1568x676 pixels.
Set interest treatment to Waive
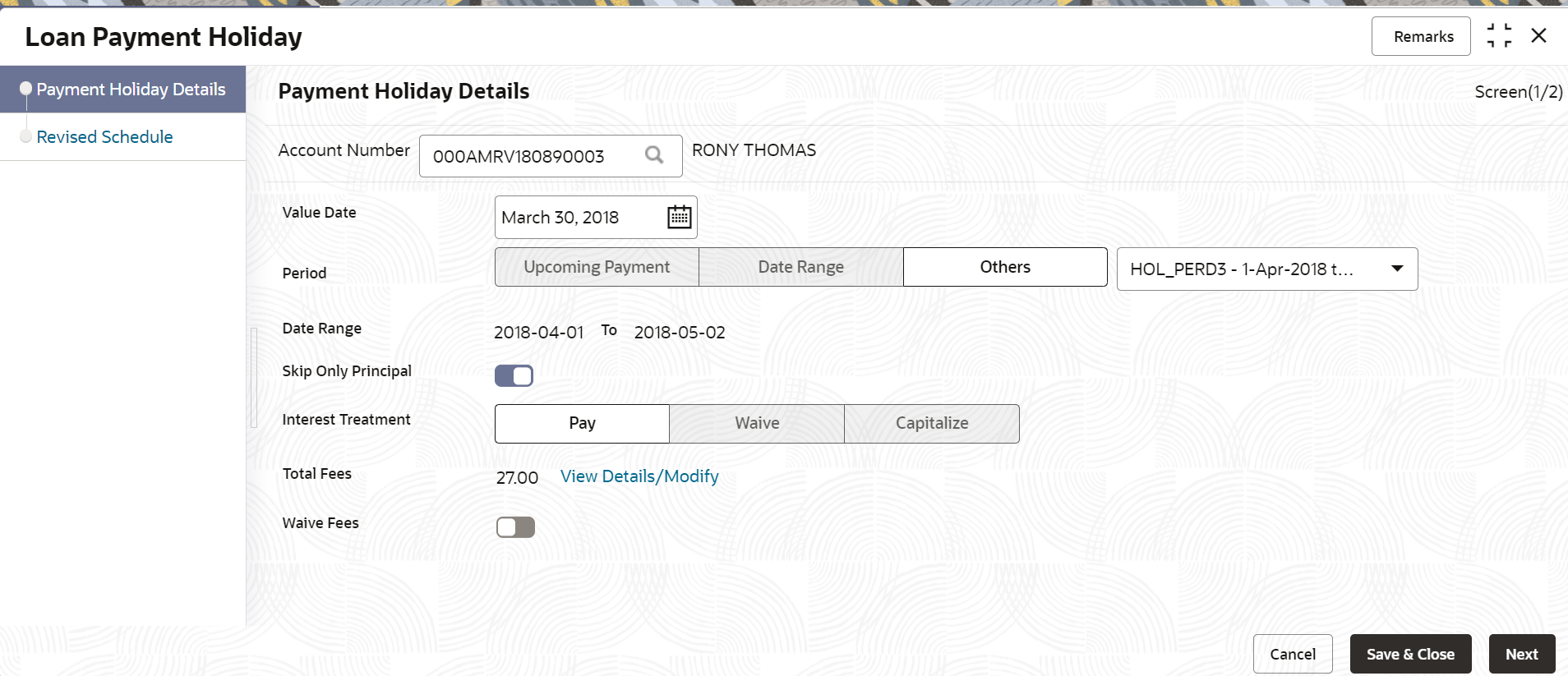coord(757,423)
